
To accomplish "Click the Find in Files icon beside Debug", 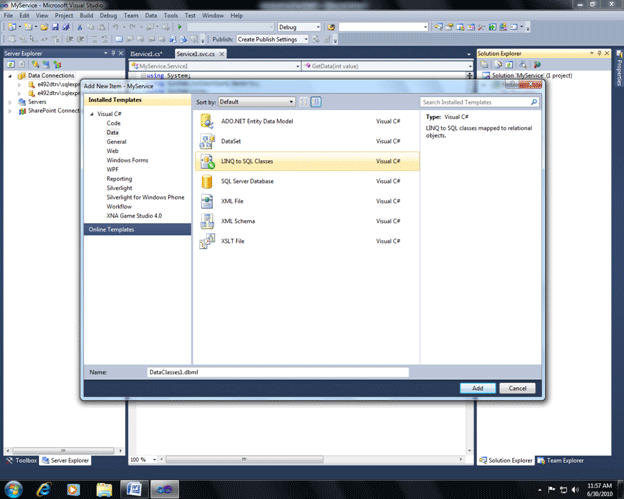I will point(331,27).
